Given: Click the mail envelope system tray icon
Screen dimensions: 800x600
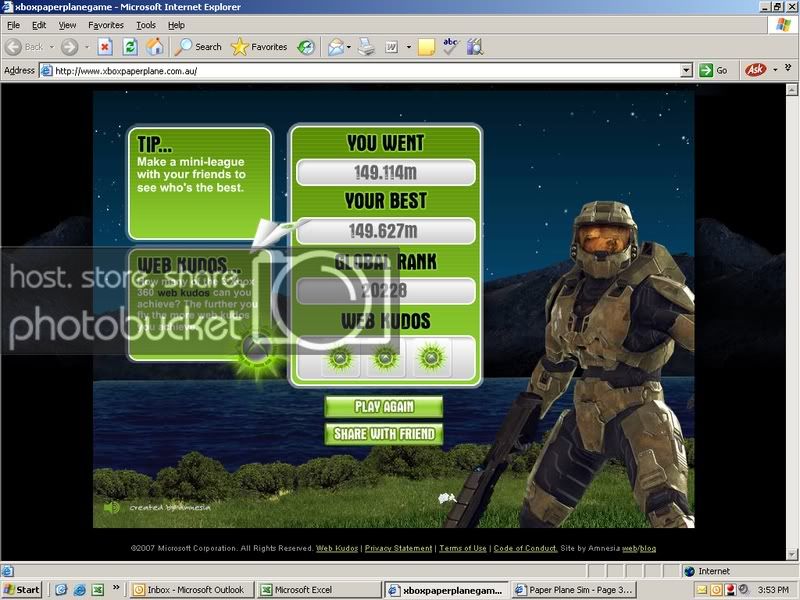Looking at the screenshot, I should pyautogui.click(x=703, y=590).
